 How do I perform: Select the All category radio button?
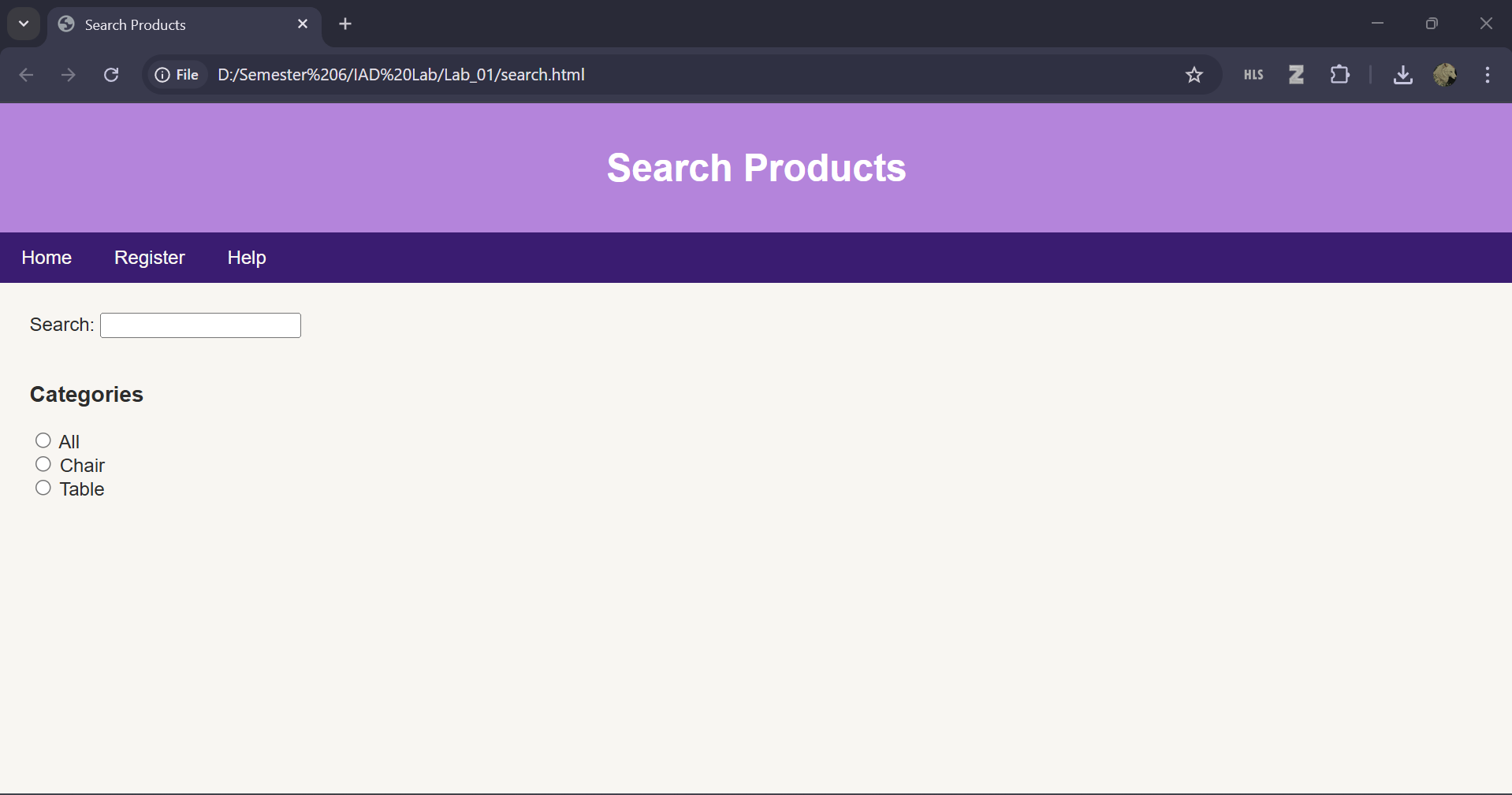(43, 440)
